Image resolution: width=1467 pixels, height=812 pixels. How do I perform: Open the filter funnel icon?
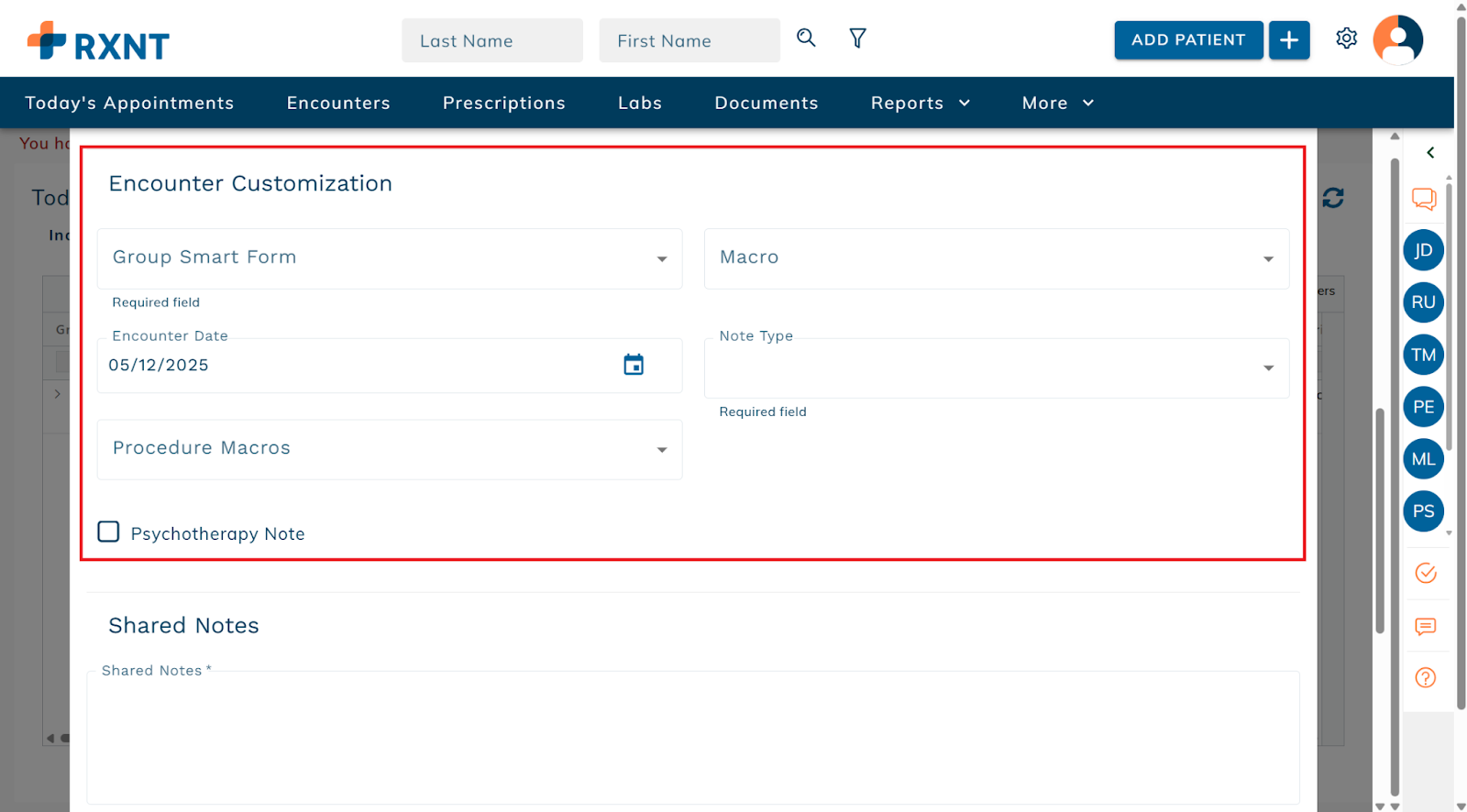coord(857,38)
